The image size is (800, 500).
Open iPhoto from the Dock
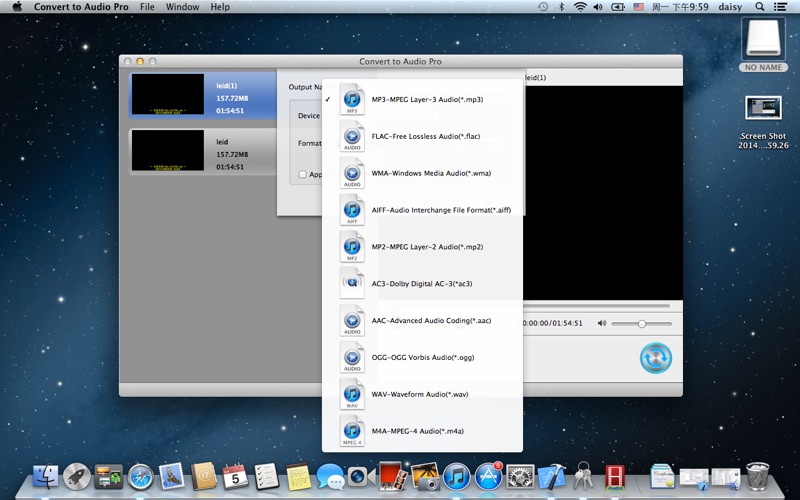coord(425,477)
